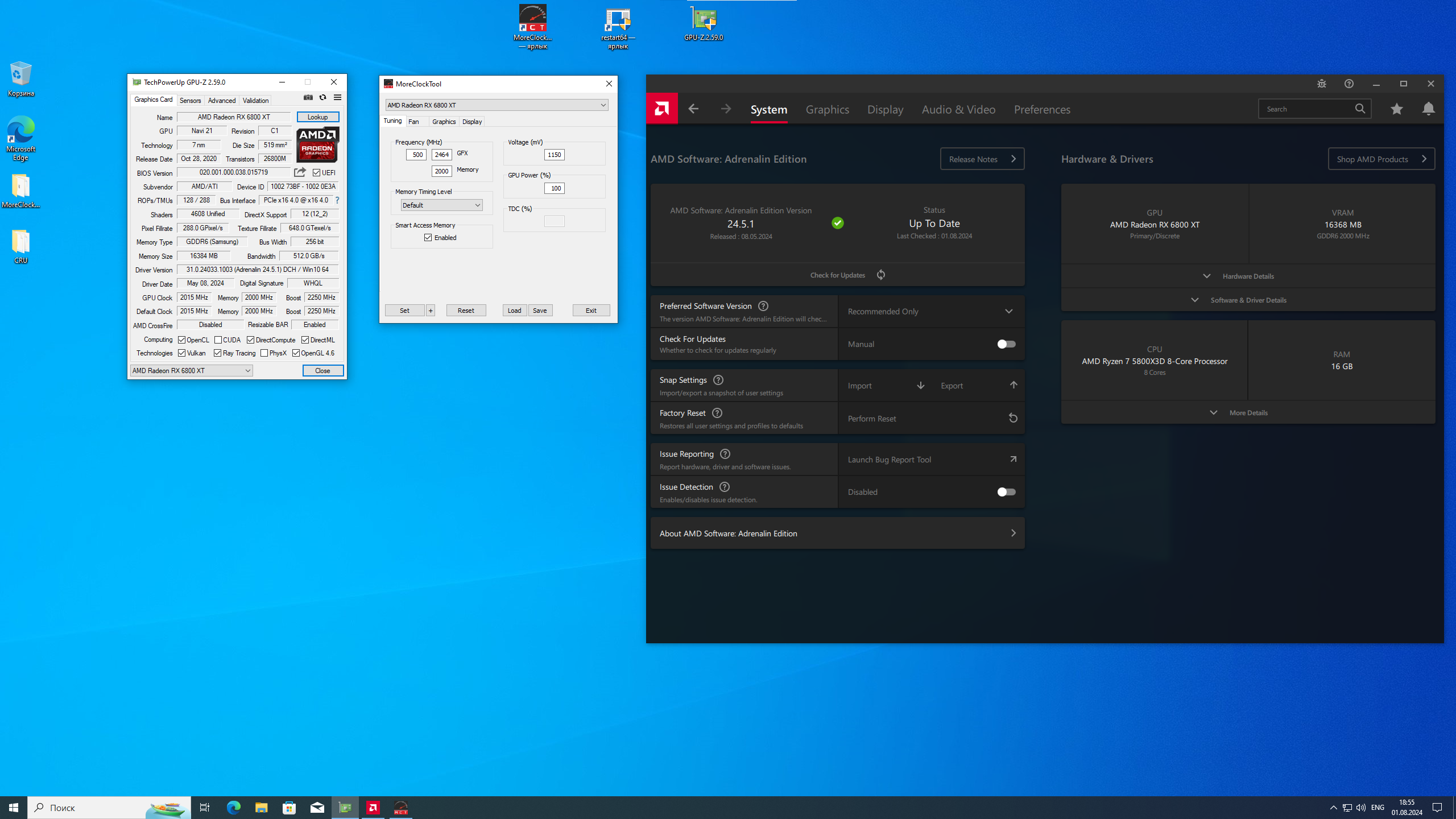1456x819 pixels.
Task: Click the Release Notes button
Action: click(982, 159)
